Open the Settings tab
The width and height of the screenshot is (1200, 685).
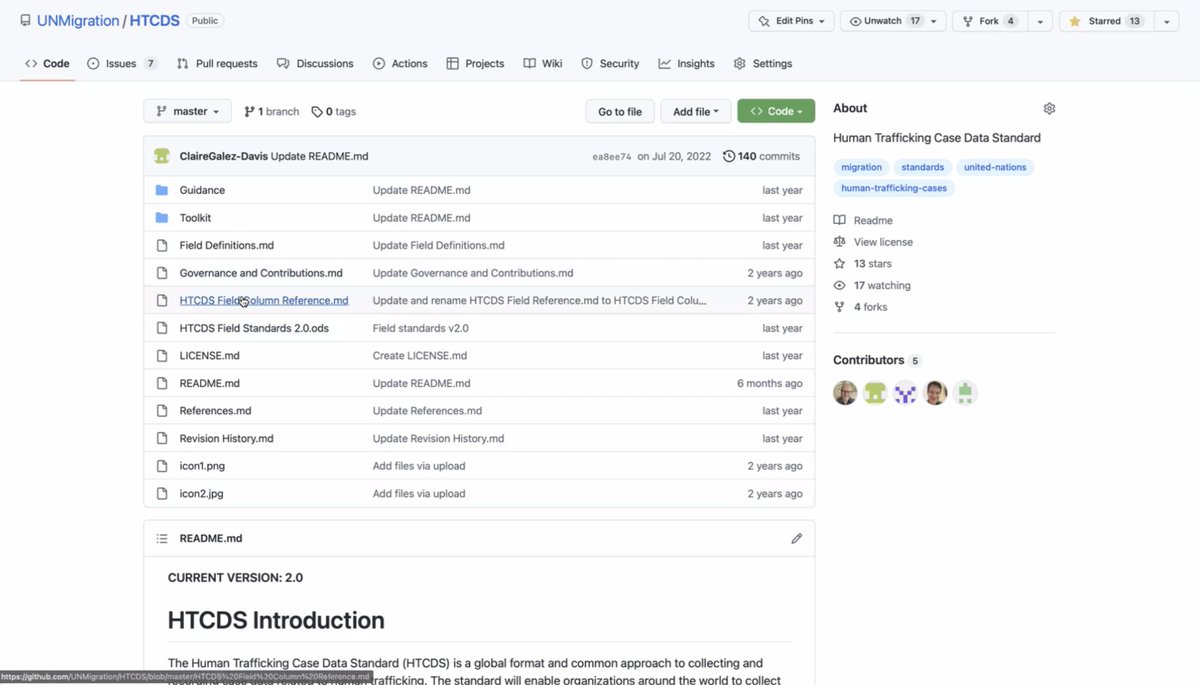pyautogui.click(x=762, y=63)
